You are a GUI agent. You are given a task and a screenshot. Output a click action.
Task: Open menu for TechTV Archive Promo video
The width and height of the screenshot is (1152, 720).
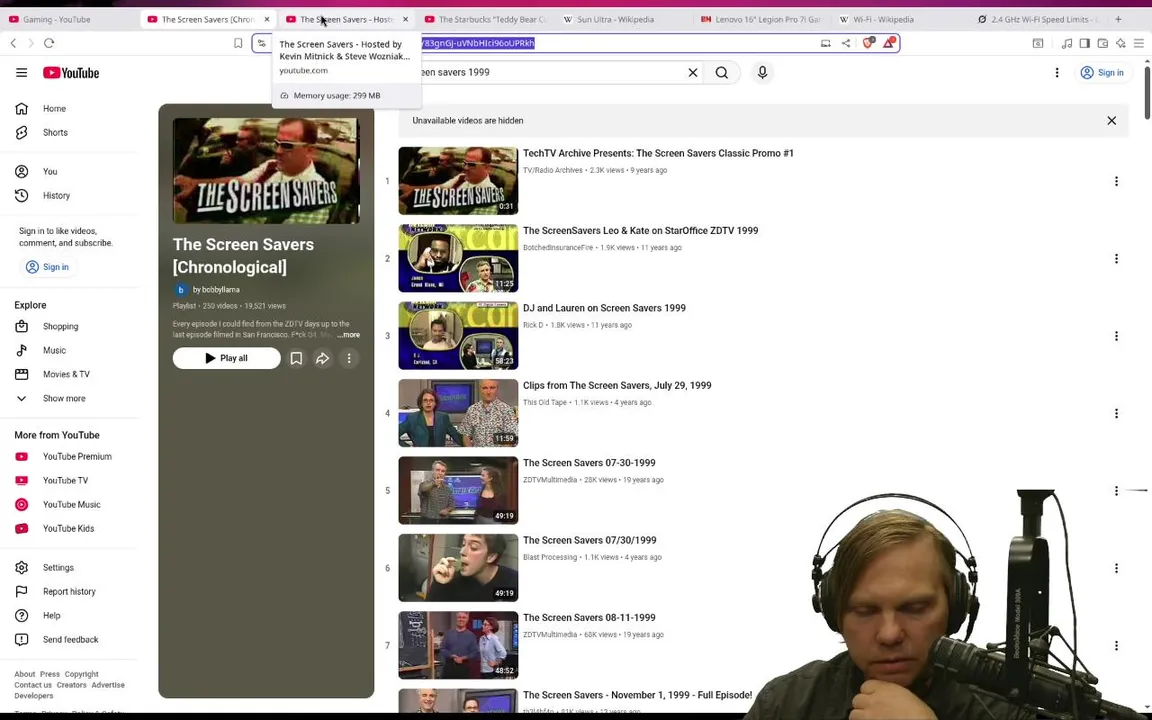[1116, 181]
